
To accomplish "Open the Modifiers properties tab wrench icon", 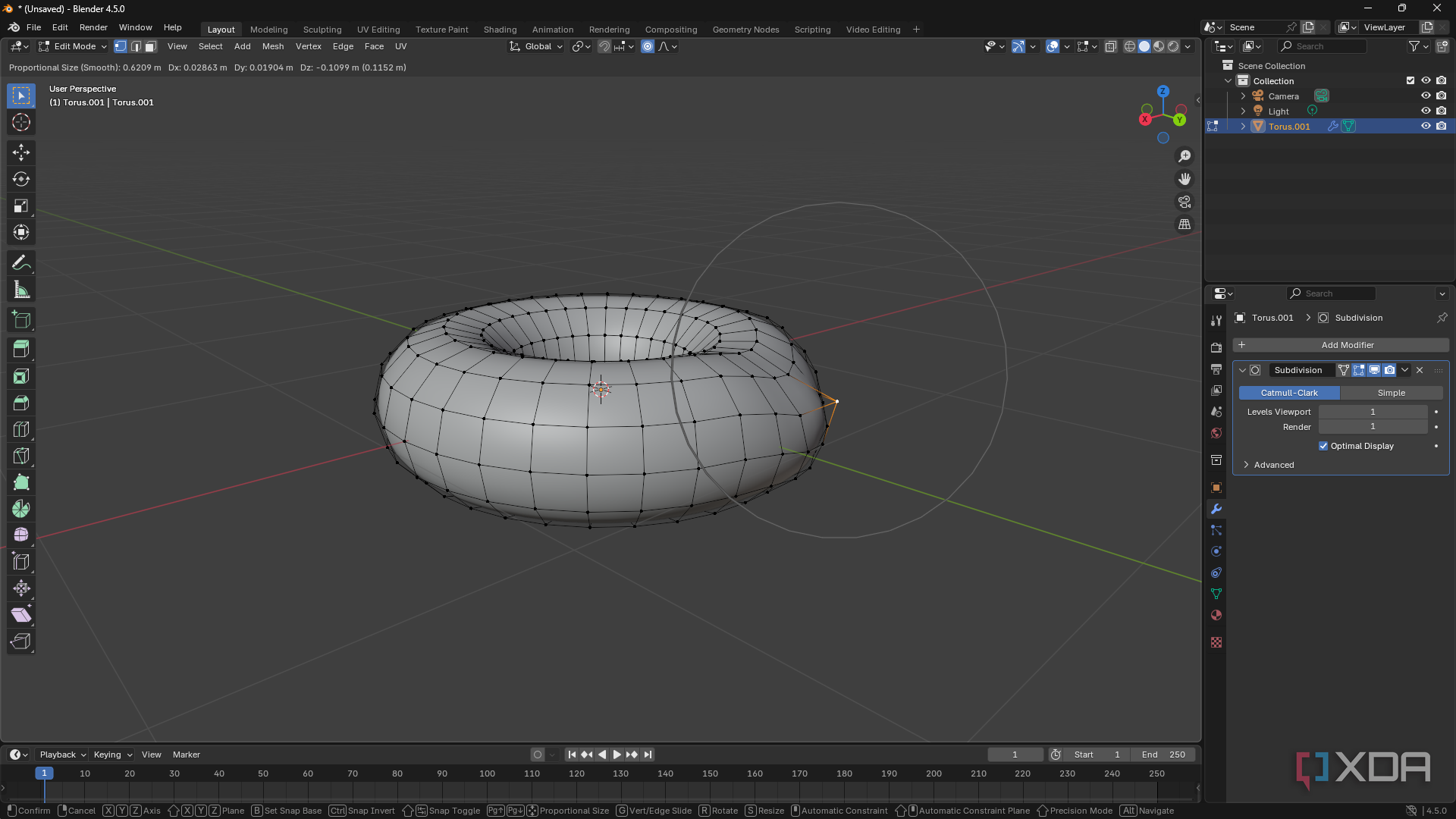I will coord(1216,509).
